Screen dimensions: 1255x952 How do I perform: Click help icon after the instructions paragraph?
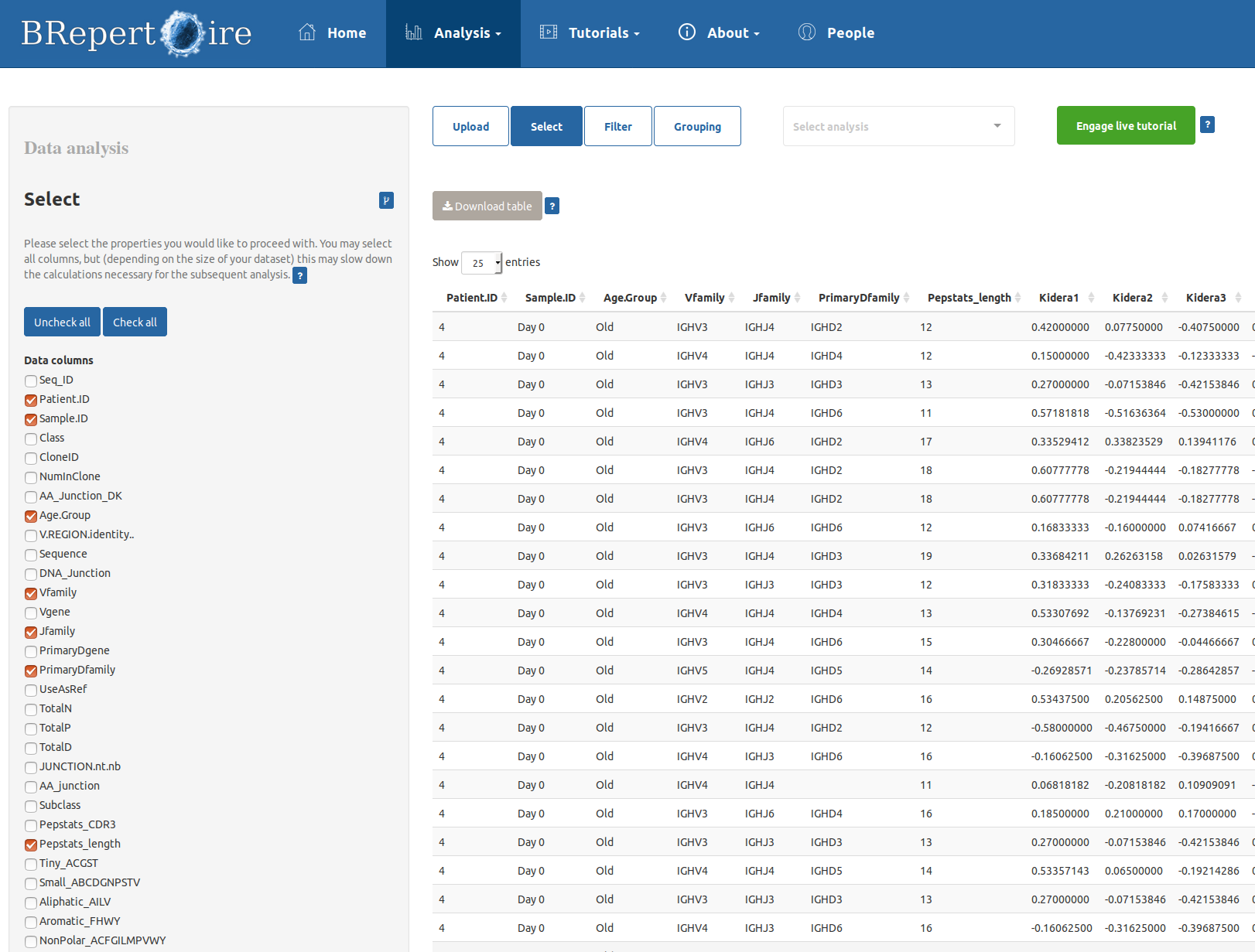[x=300, y=275]
